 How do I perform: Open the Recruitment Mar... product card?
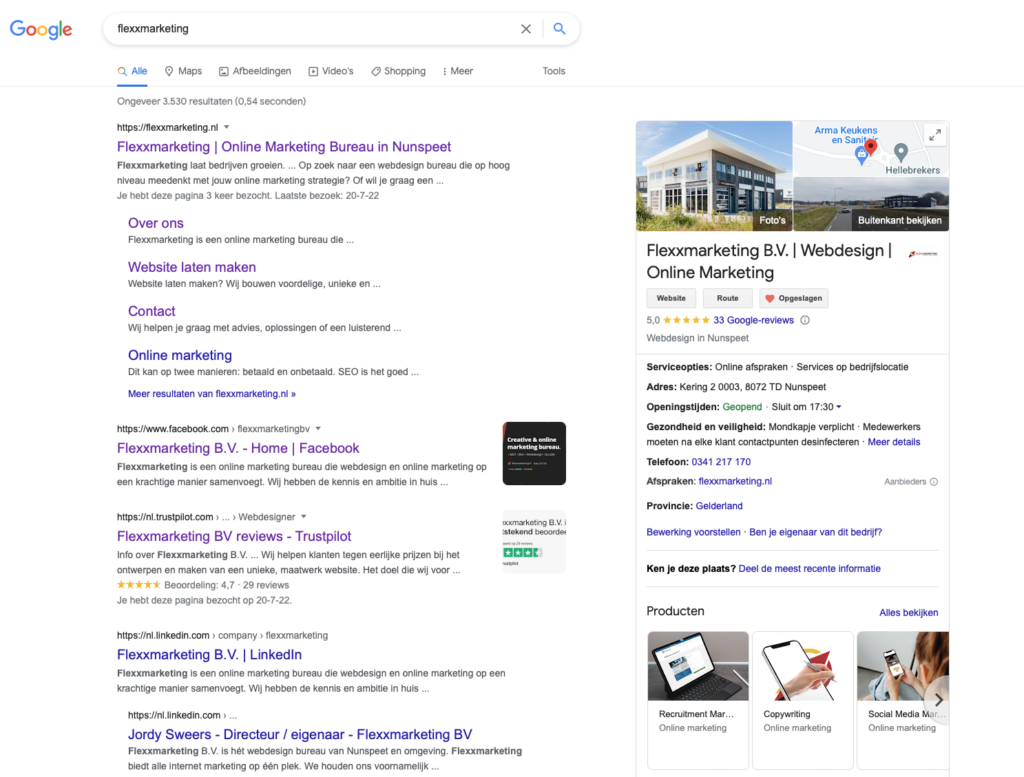pos(698,700)
